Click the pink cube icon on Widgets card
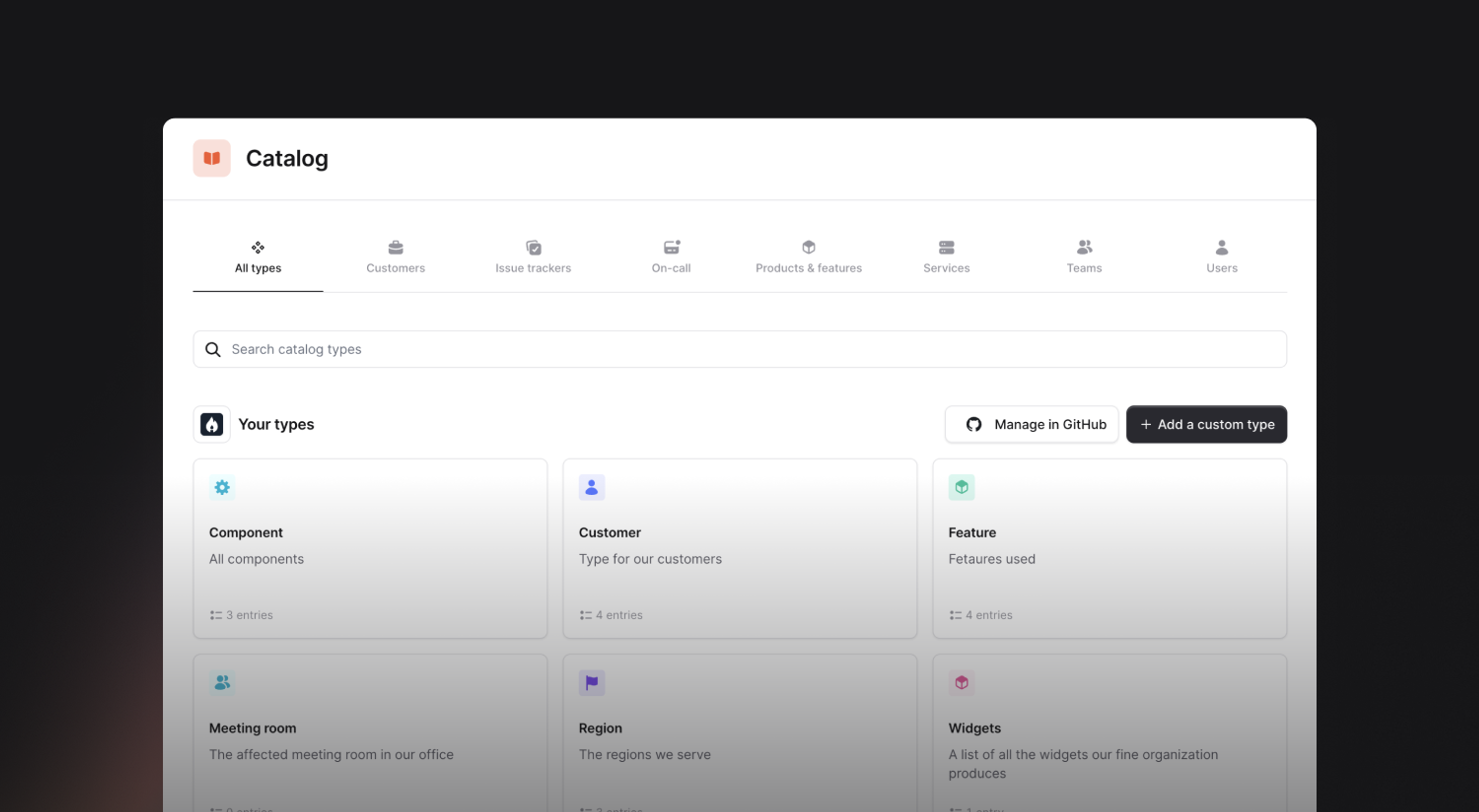Image resolution: width=1479 pixels, height=812 pixels. [961, 683]
